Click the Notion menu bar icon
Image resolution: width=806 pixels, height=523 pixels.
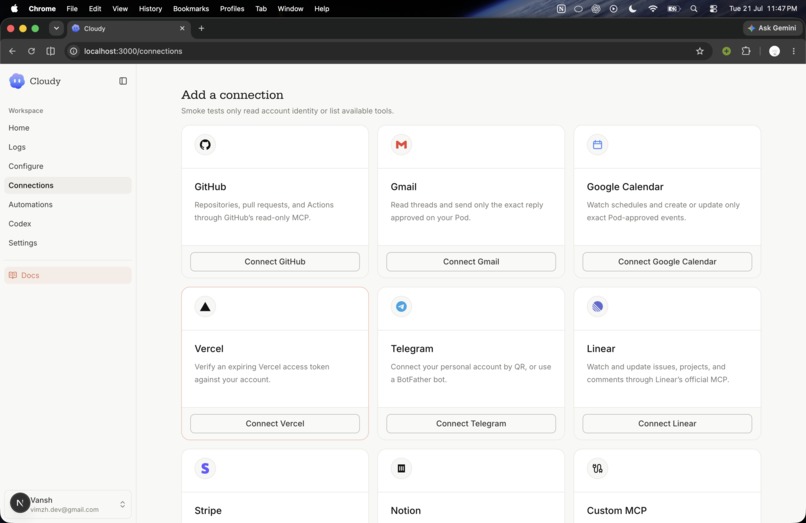(561, 9)
